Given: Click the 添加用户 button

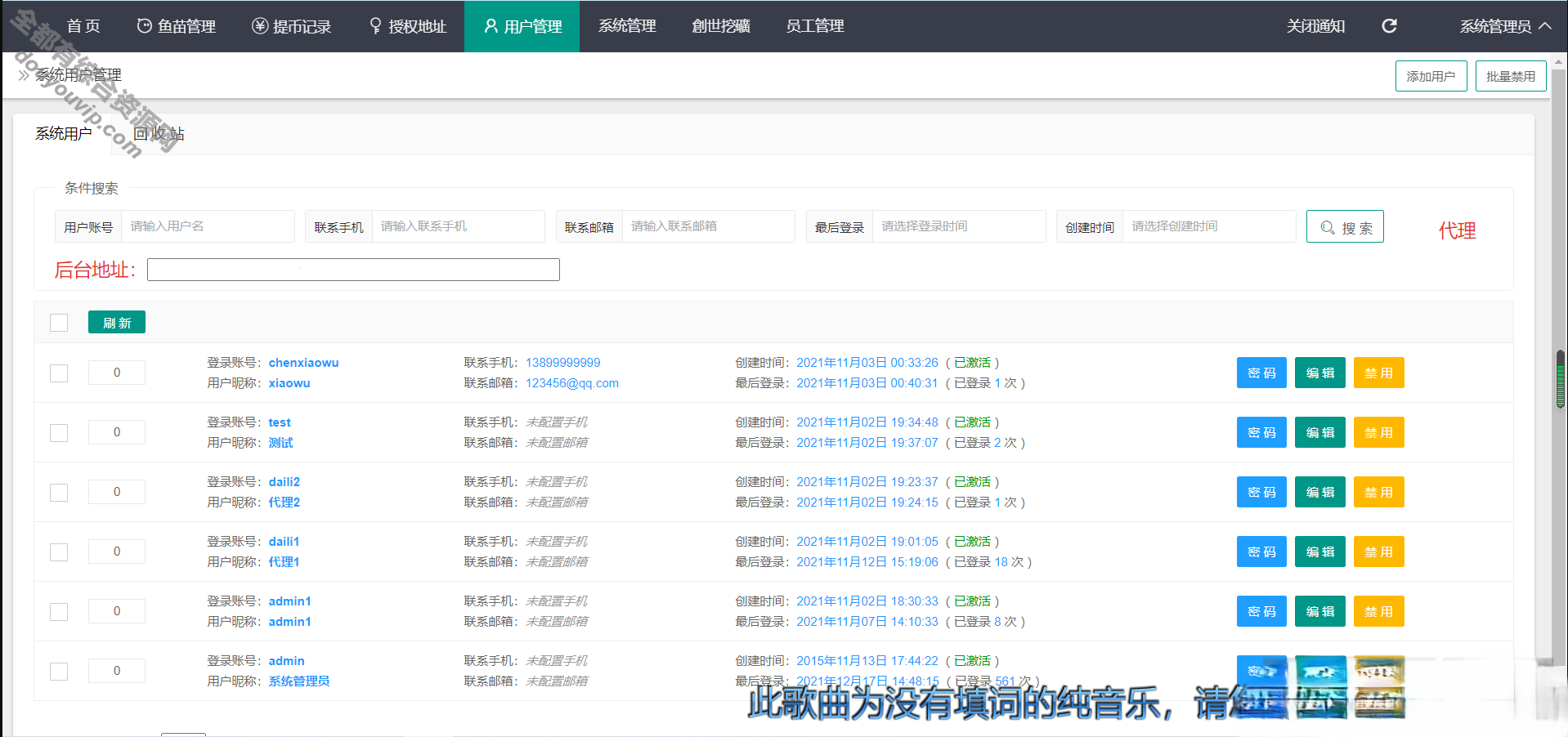Looking at the screenshot, I should coord(1431,76).
